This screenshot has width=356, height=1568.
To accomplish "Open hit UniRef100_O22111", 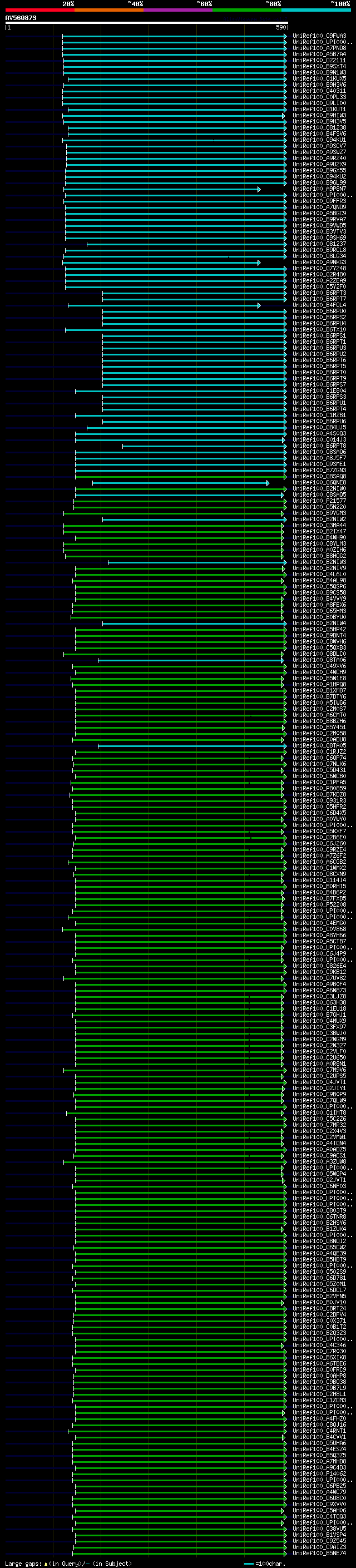I will pos(319,60).
